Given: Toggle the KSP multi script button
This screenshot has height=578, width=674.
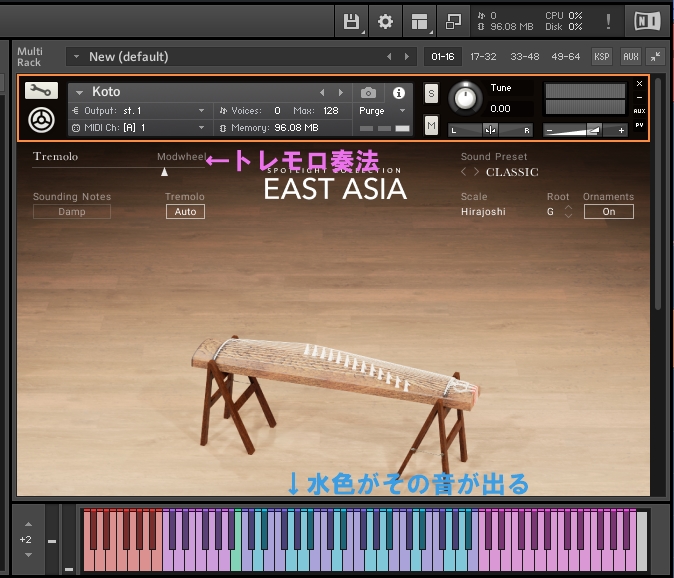Looking at the screenshot, I should click(x=601, y=56).
